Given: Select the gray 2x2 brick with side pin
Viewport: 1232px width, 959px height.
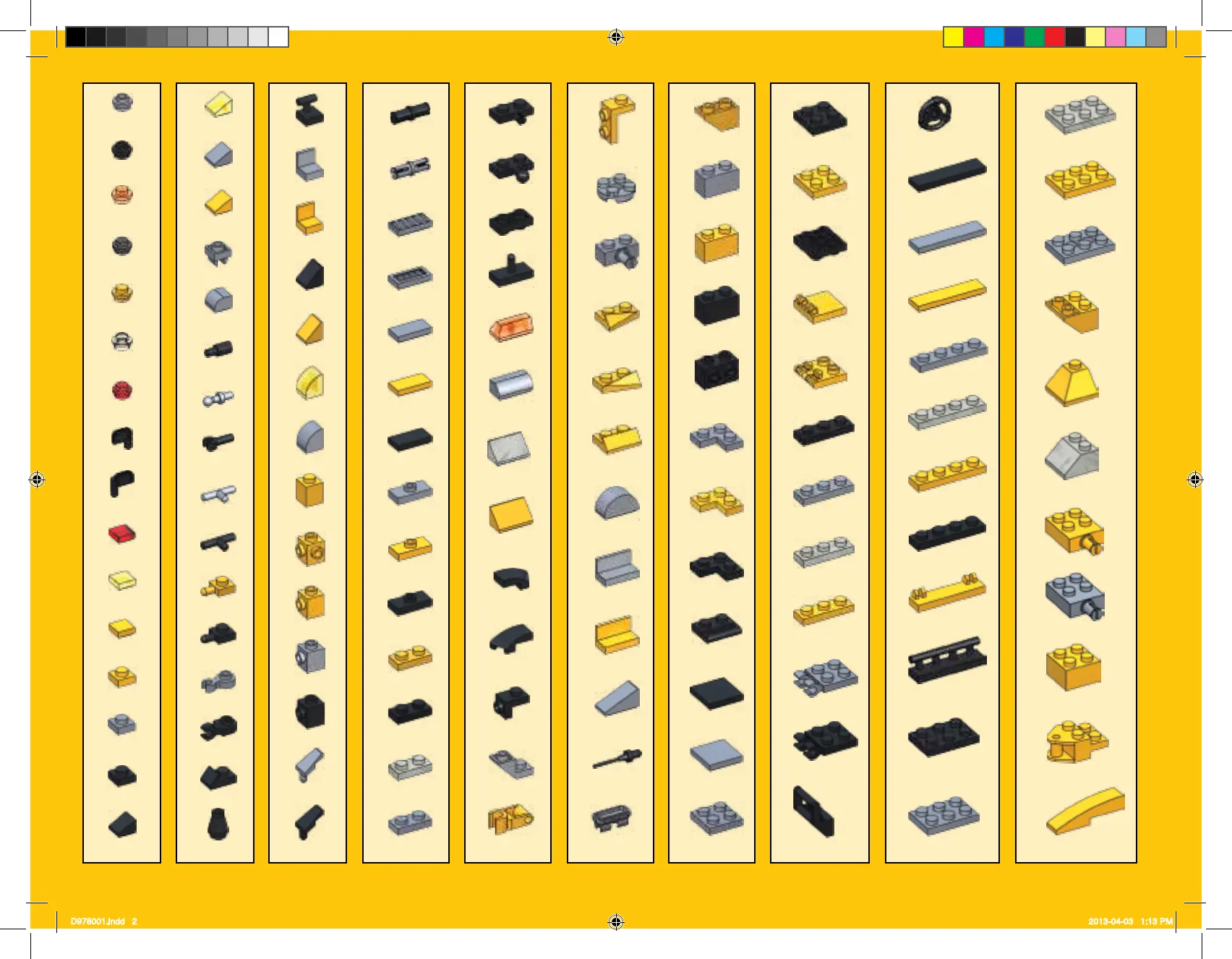Looking at the screenshot, I should 1075,596.
